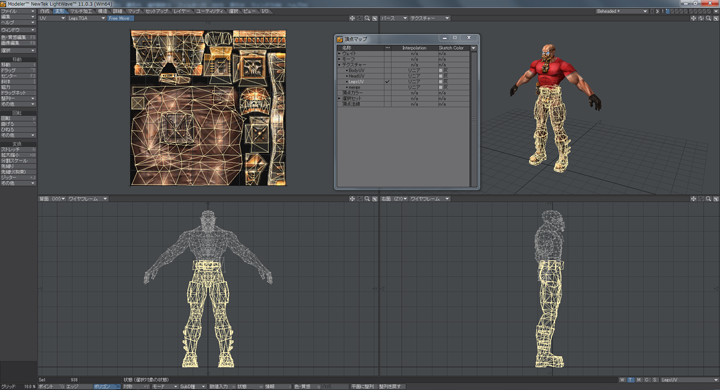Click the BodyUV sketch color swatch
This screenshot has height=390, width=720.
coord(441,71)
